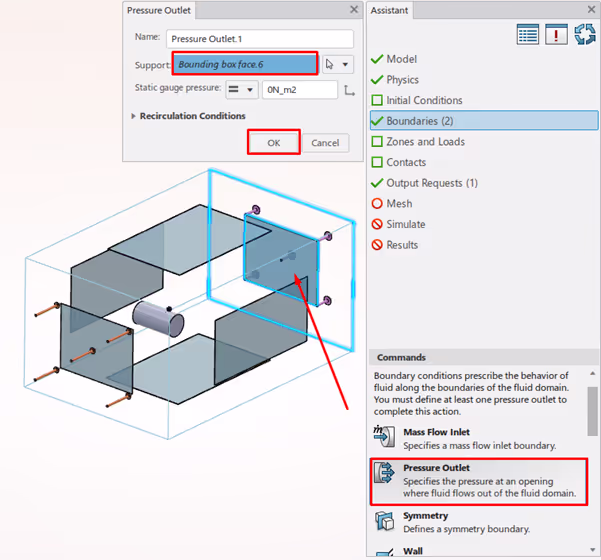Select the cylinder body in the 3D view
The height and width of the screenshot is (560, 601).
click(x=159, y=319)
